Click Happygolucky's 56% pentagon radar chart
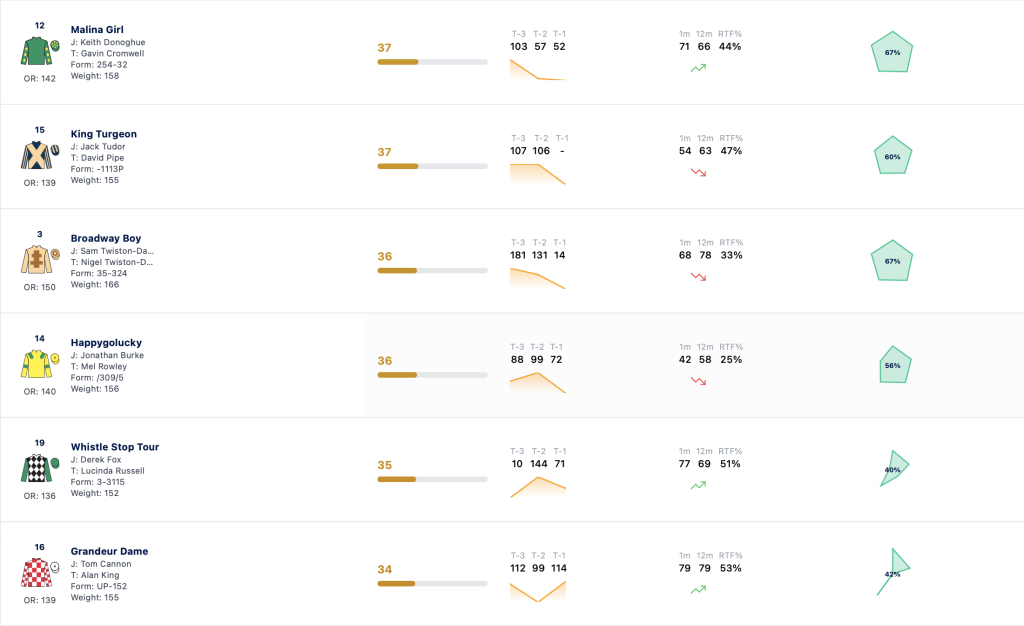 893,365
